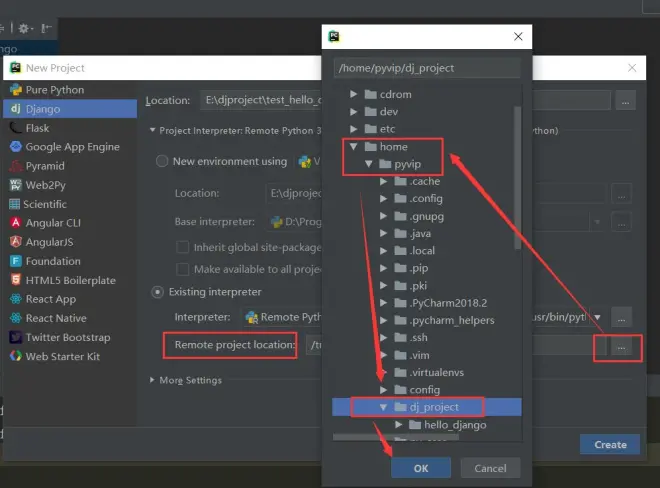660x488 pixels.
Task: Choose HTML5 Boilerplate project type
Action: pos(70,280)
